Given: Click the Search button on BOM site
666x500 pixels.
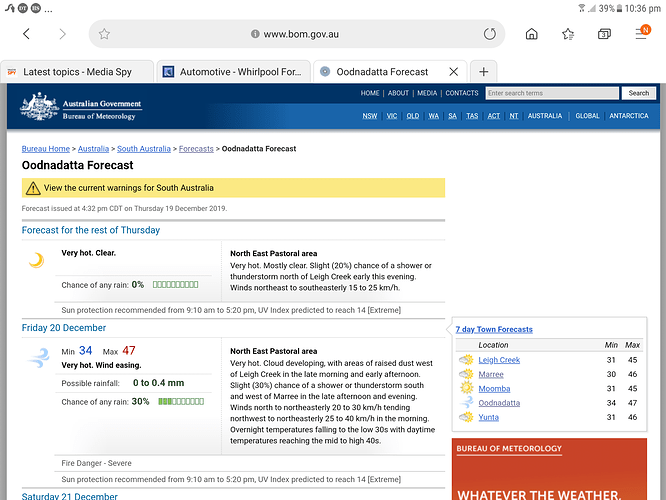Looking at the screenshot, I should coord(638,93).
